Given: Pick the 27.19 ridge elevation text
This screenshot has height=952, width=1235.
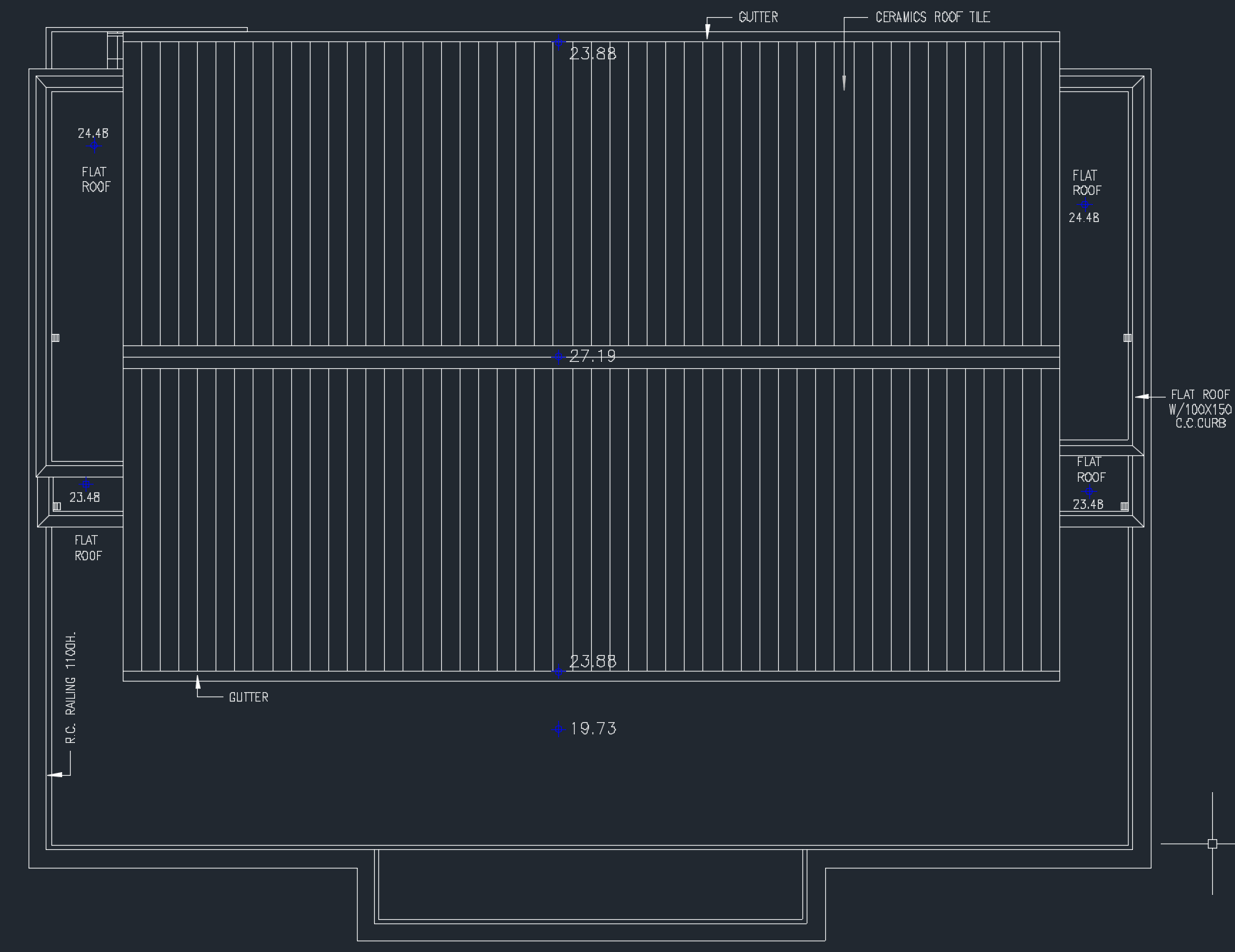Looking at the screenshot, I should 593,356.
